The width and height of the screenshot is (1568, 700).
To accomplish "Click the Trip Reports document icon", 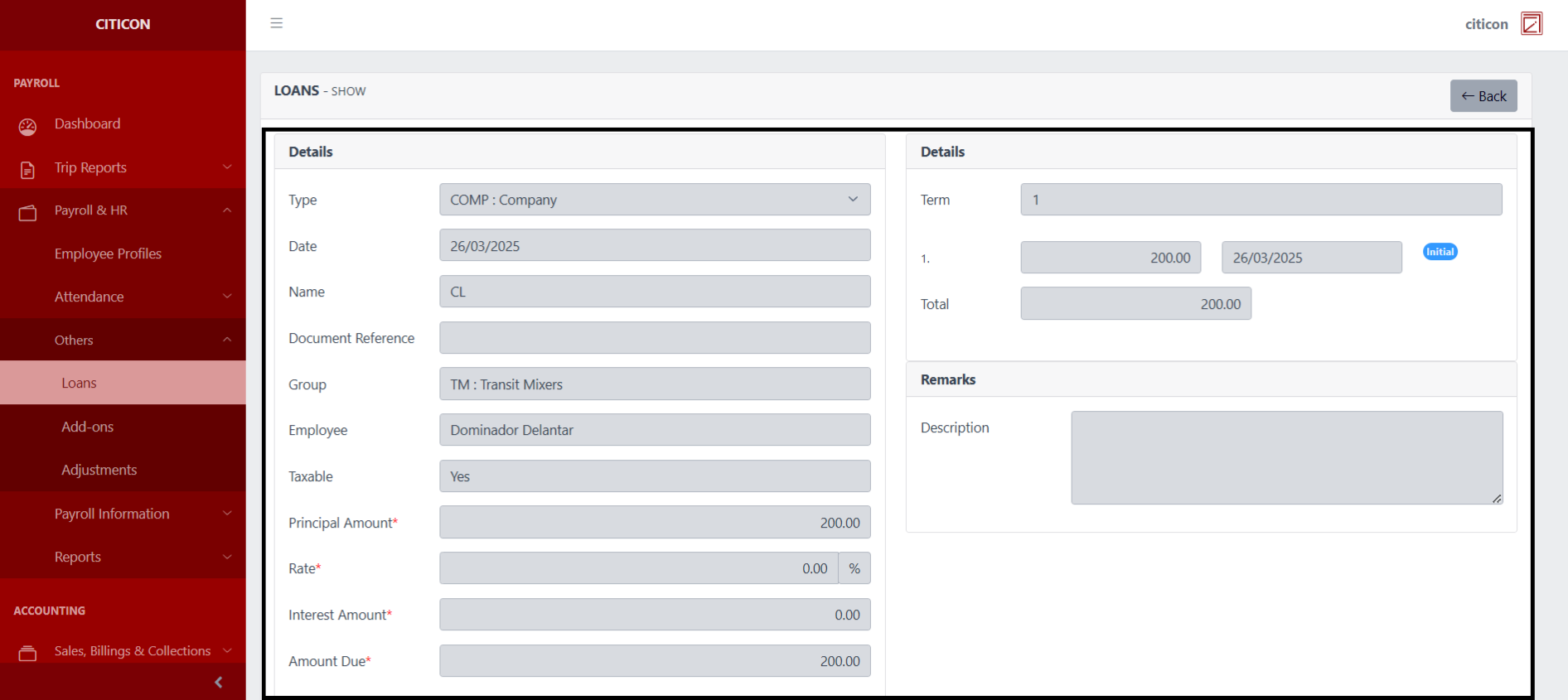I will [27, 170].
